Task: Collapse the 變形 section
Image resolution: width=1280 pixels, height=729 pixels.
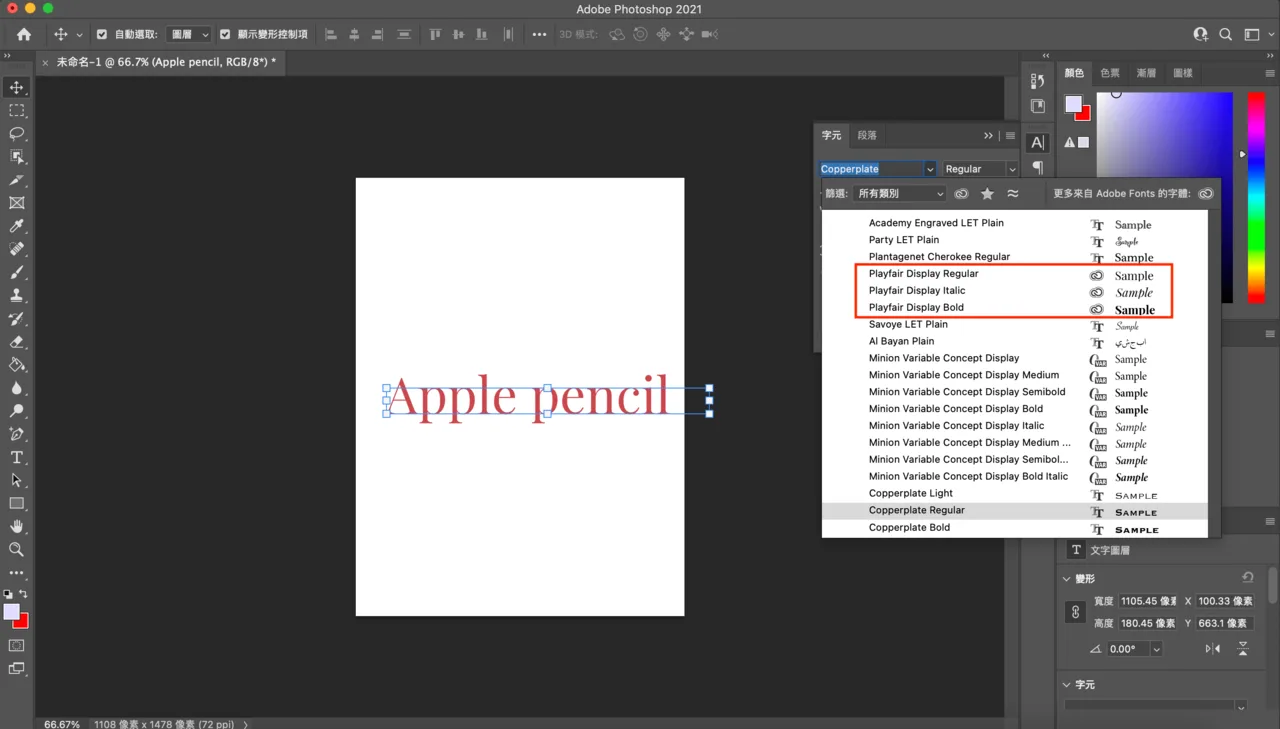Action: 1066,579
